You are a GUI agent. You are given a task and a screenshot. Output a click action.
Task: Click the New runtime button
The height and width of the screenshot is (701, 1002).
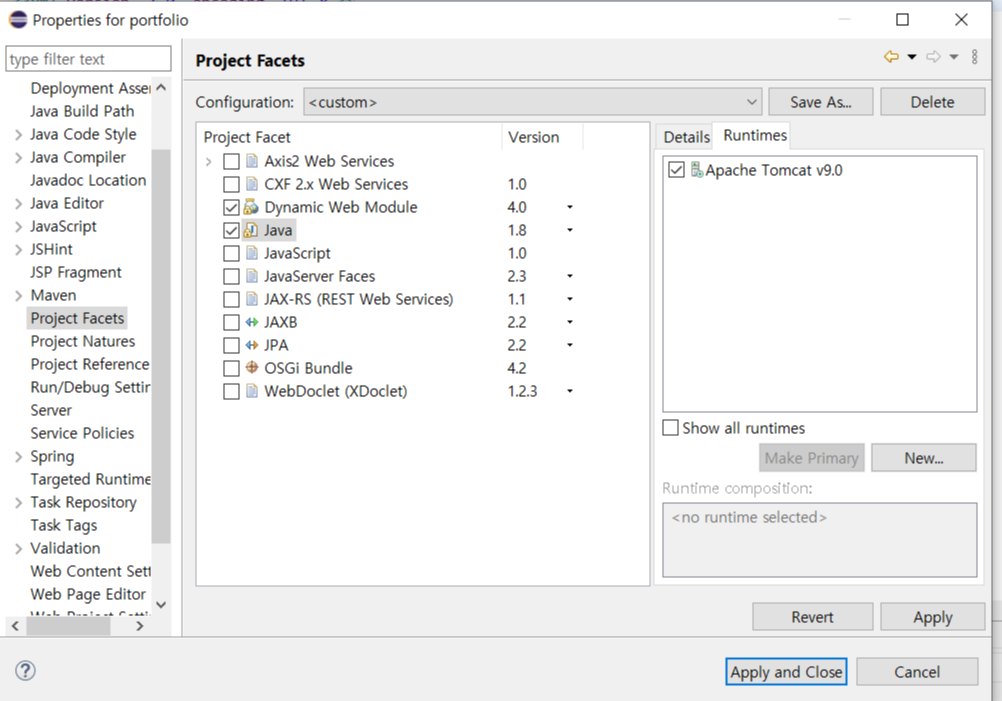[923, 458]
